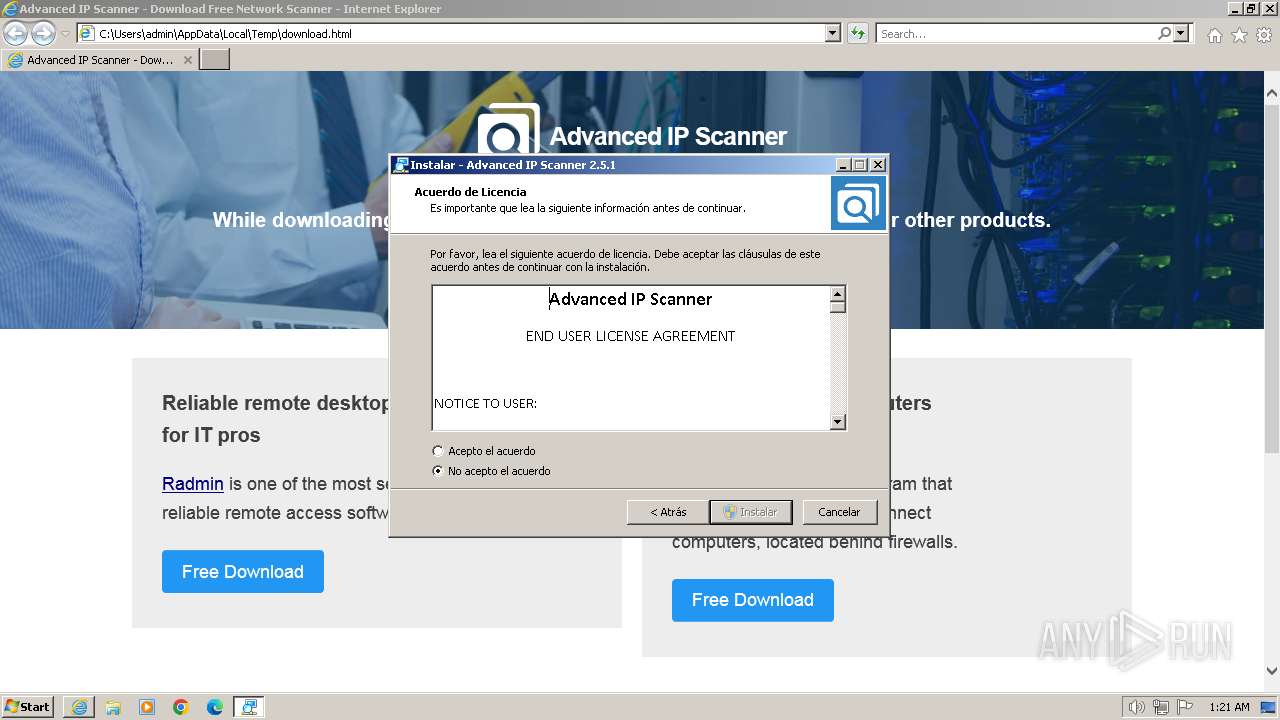Click network tray icon

click(x=1161, y=707)
